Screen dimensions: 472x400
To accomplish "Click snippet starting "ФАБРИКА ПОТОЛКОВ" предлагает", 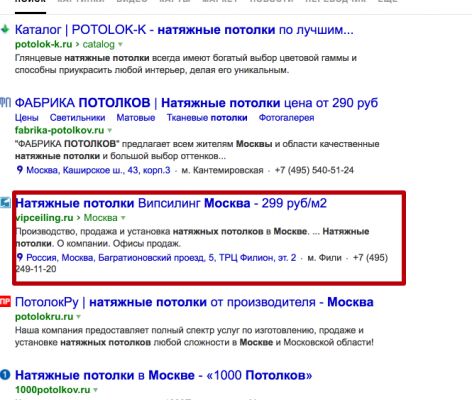I will tap(197, 150).
